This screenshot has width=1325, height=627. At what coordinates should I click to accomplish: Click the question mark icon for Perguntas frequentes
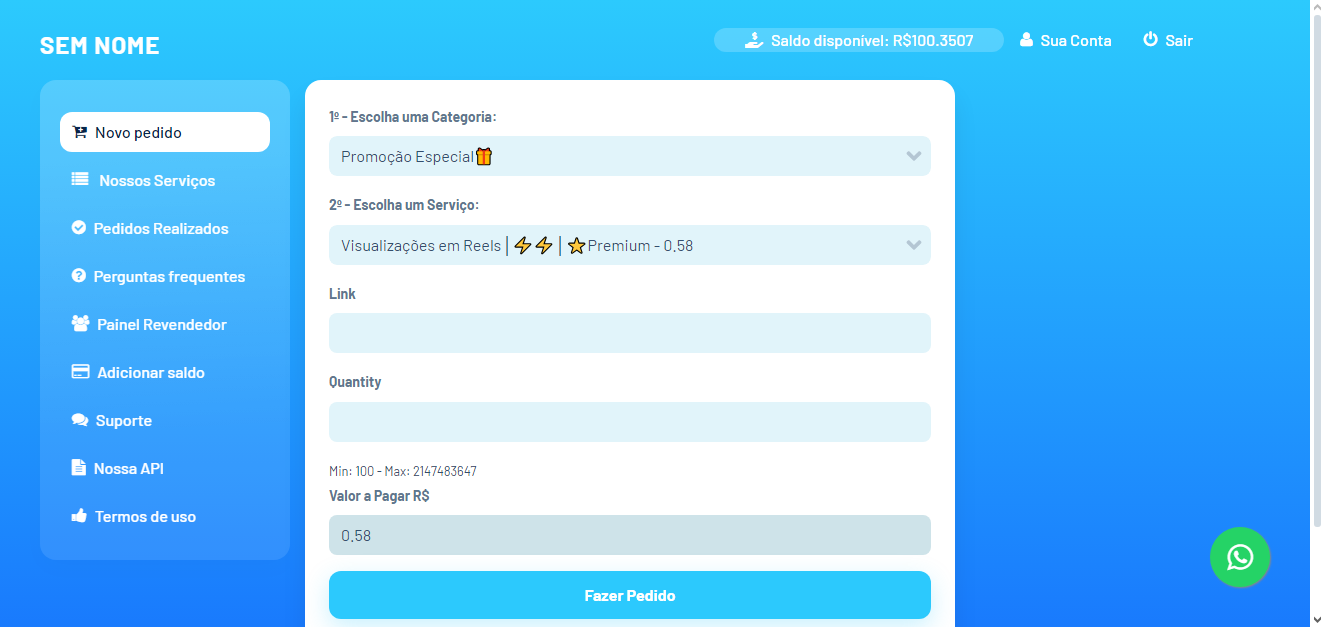click(x=79, y=276)
